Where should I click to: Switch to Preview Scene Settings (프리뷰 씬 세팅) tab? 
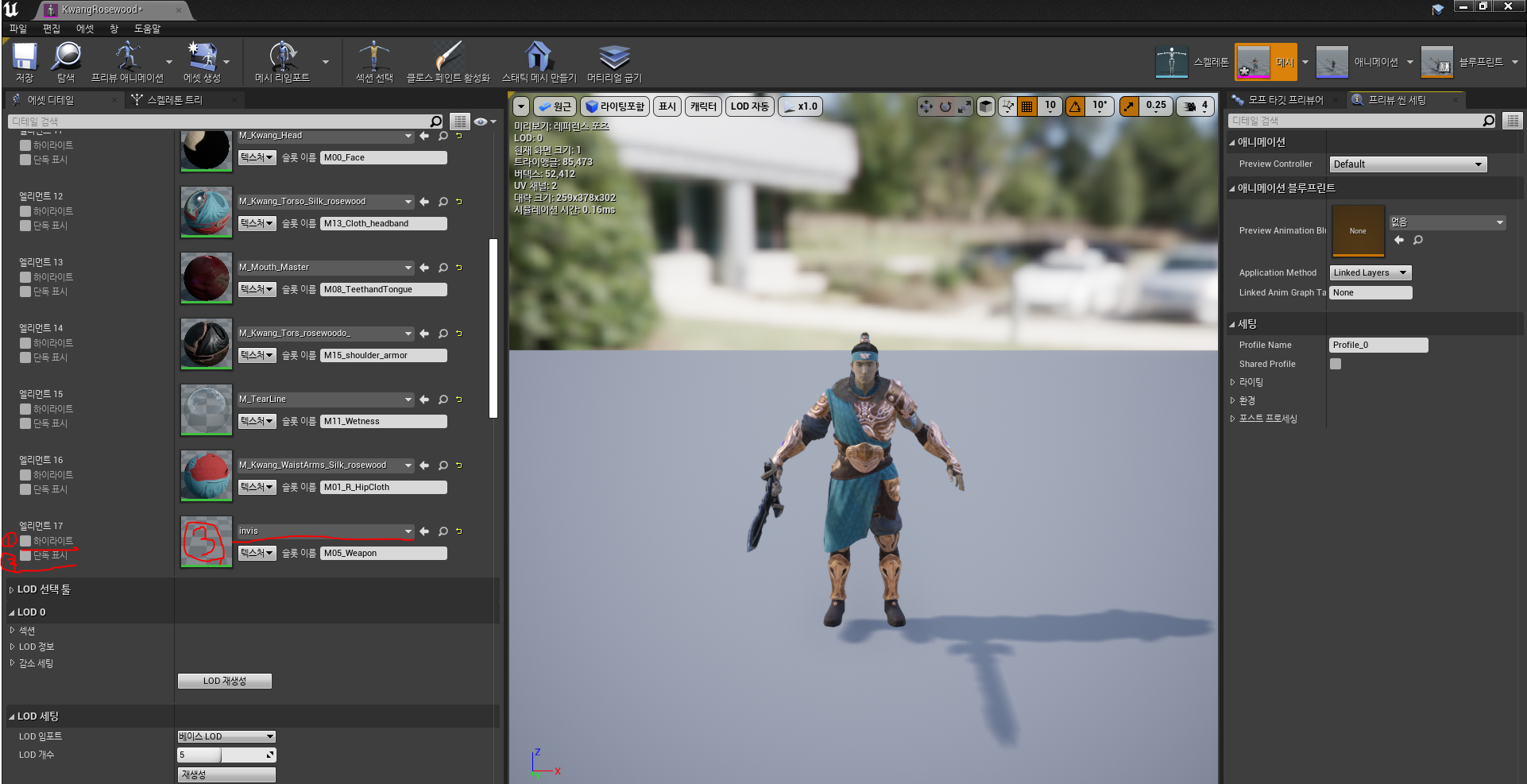point(1397,100)
